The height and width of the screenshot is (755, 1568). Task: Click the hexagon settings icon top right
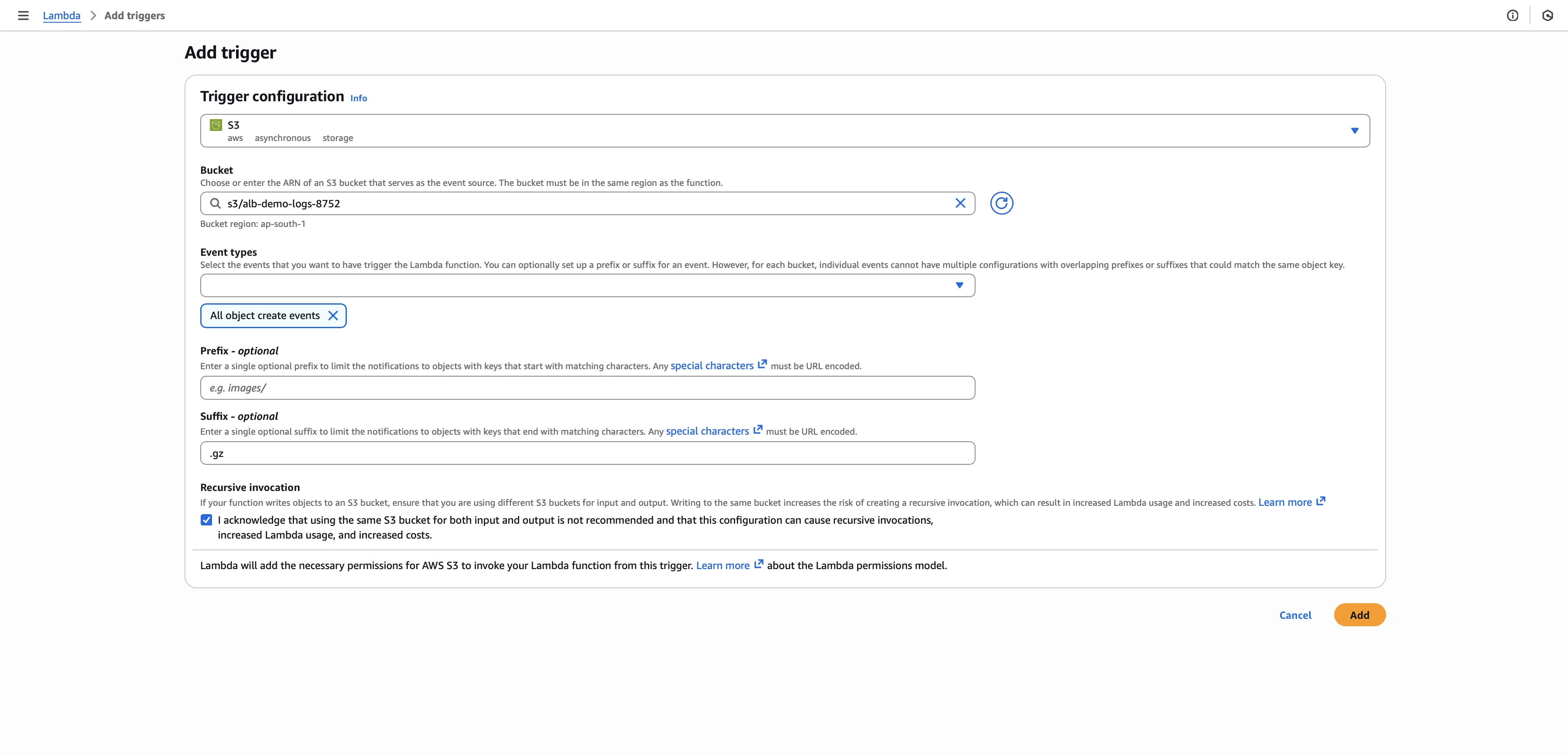[x=1547, y=16]
